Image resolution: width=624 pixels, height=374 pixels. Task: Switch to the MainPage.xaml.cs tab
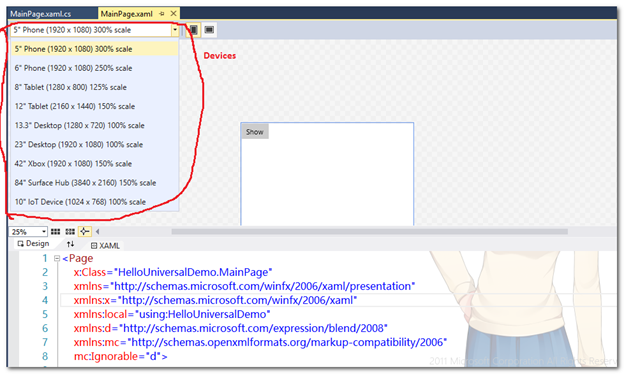41,14
